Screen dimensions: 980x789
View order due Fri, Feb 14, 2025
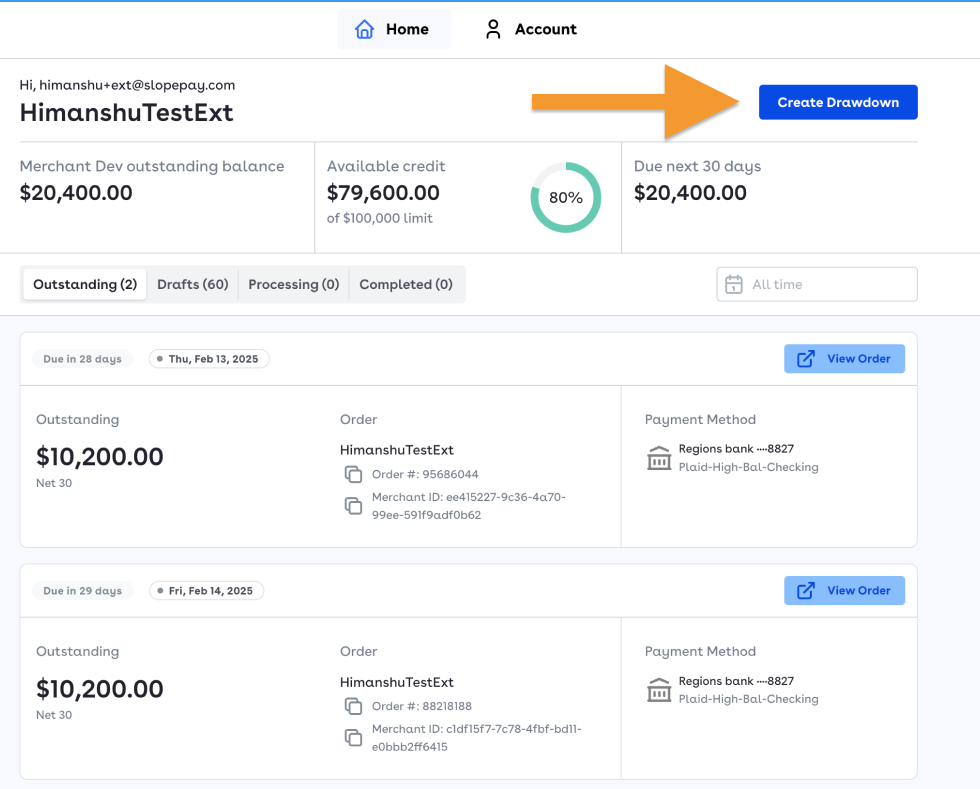pyautogui.click(x=844, y=591)
